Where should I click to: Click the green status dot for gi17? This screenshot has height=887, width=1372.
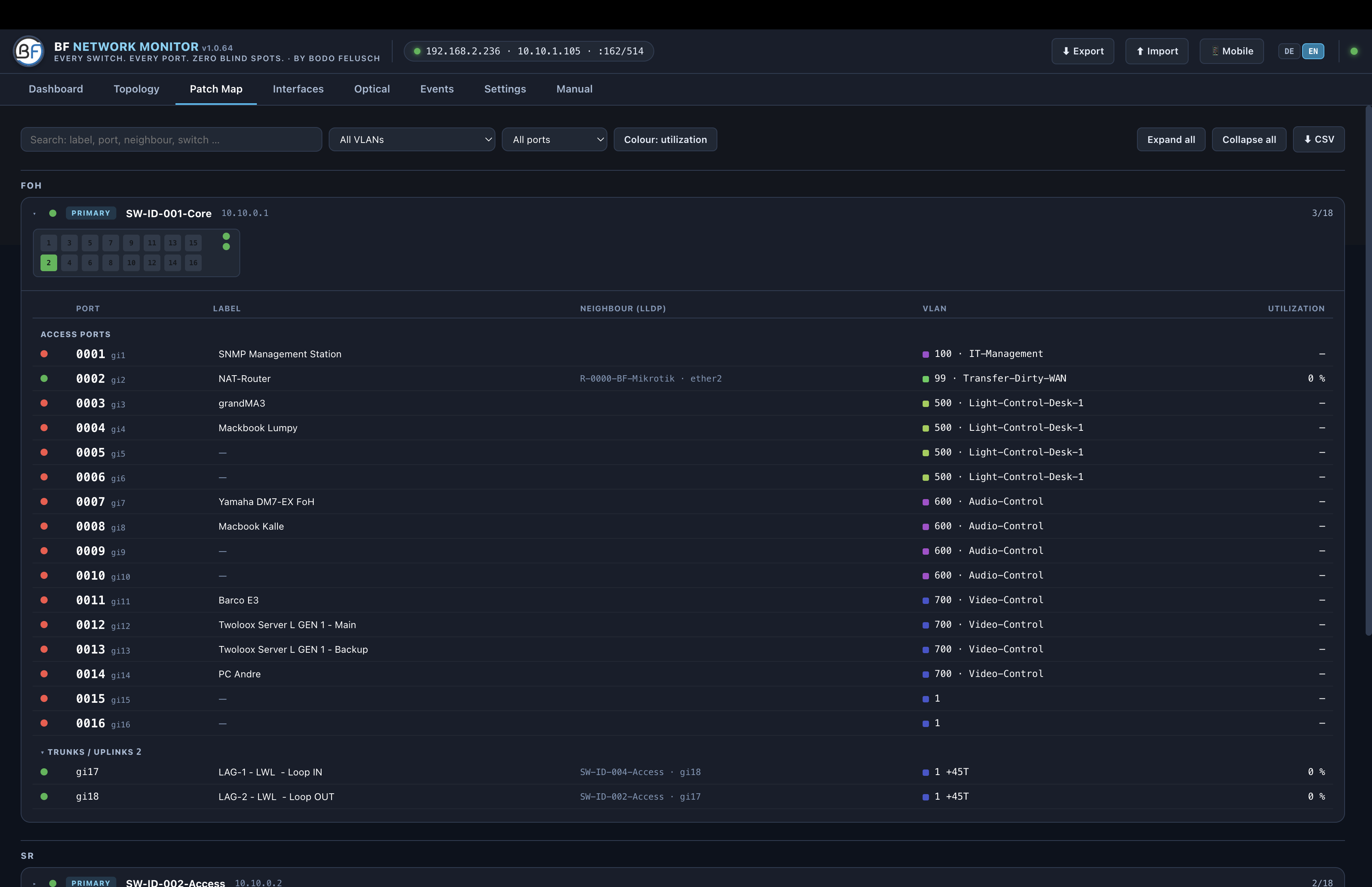click(x=44, y=772)
